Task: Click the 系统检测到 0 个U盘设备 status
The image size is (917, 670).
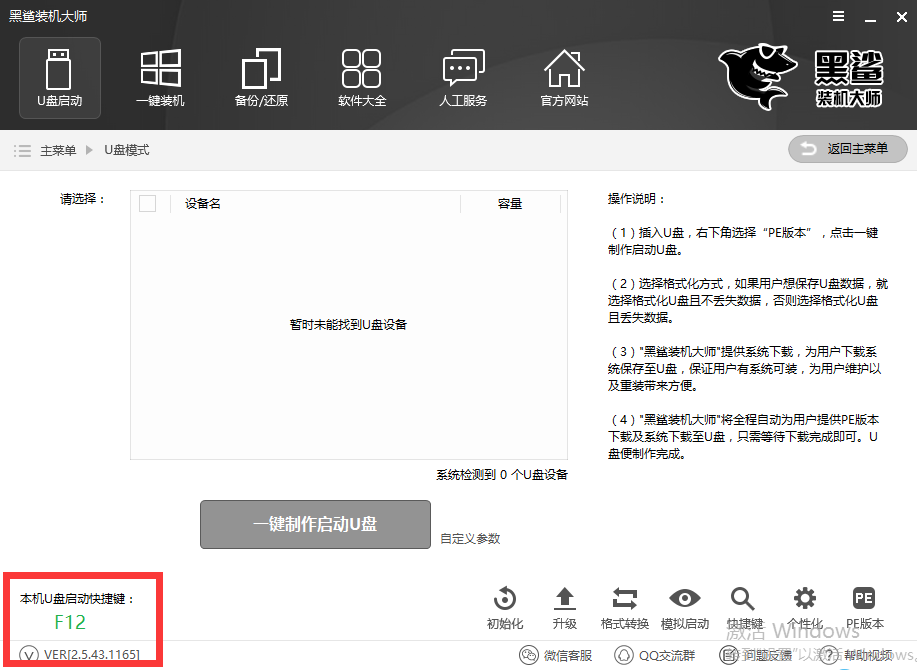Action: click(502, 475)
